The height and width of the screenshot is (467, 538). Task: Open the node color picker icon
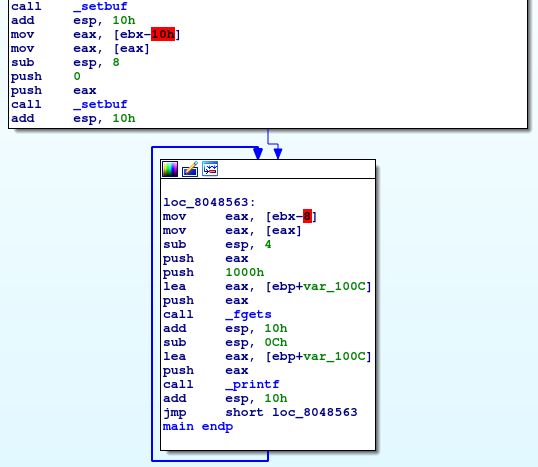(x=170, y=169)
